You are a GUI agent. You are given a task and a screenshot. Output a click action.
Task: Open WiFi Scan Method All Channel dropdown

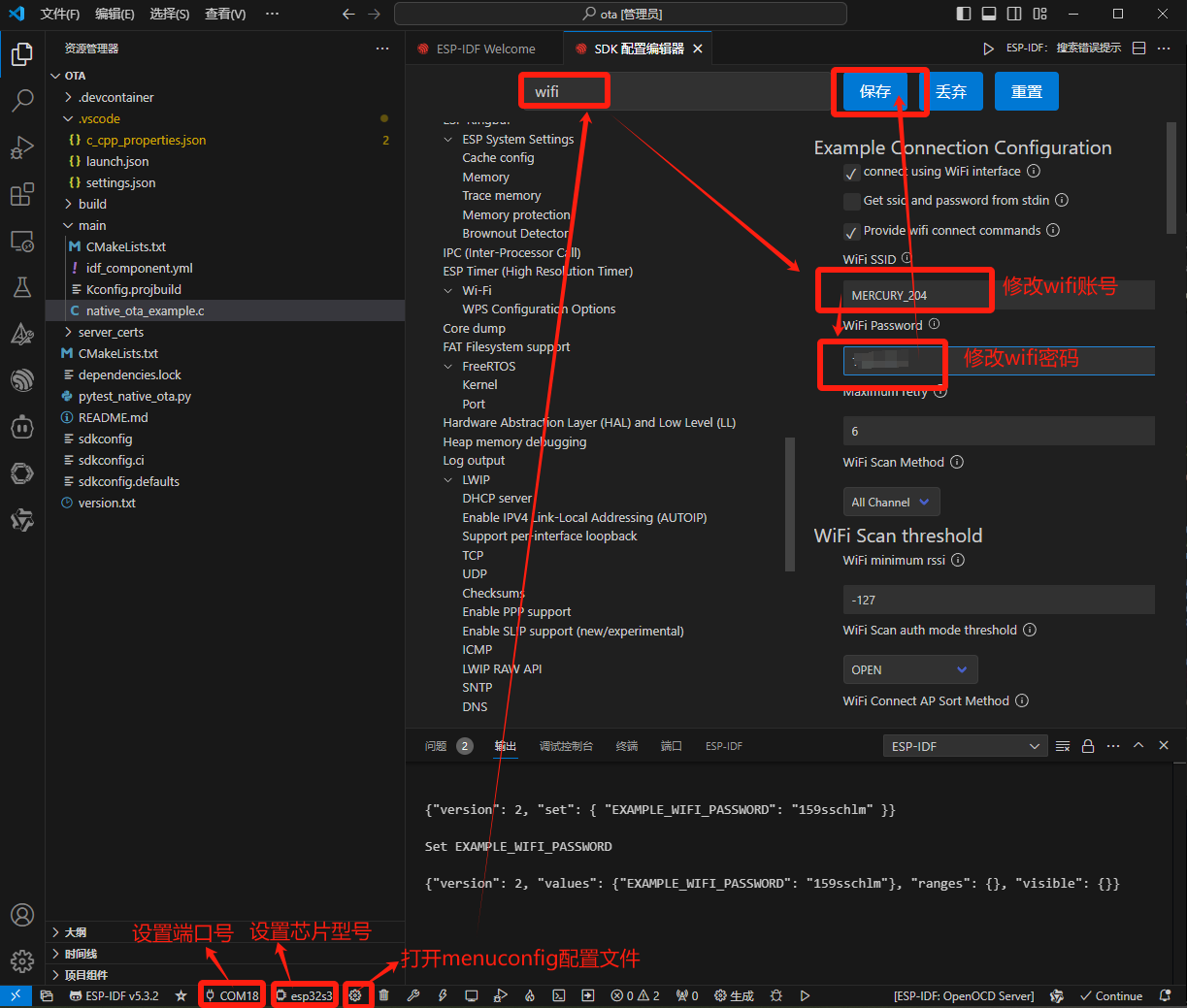tap(891, 503)
